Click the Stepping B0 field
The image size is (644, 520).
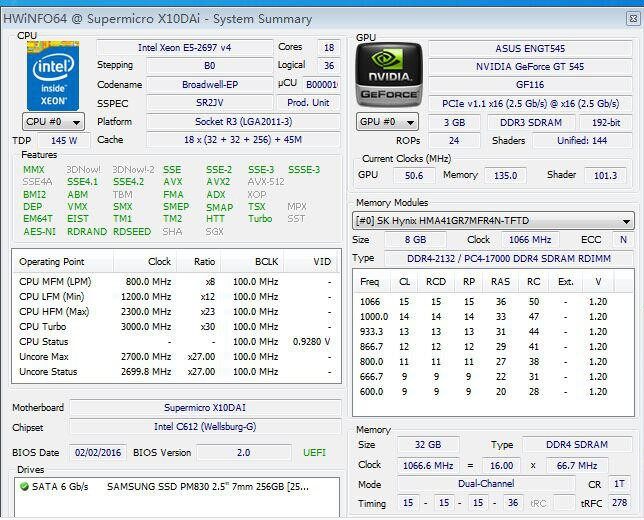tap(209, 66)
